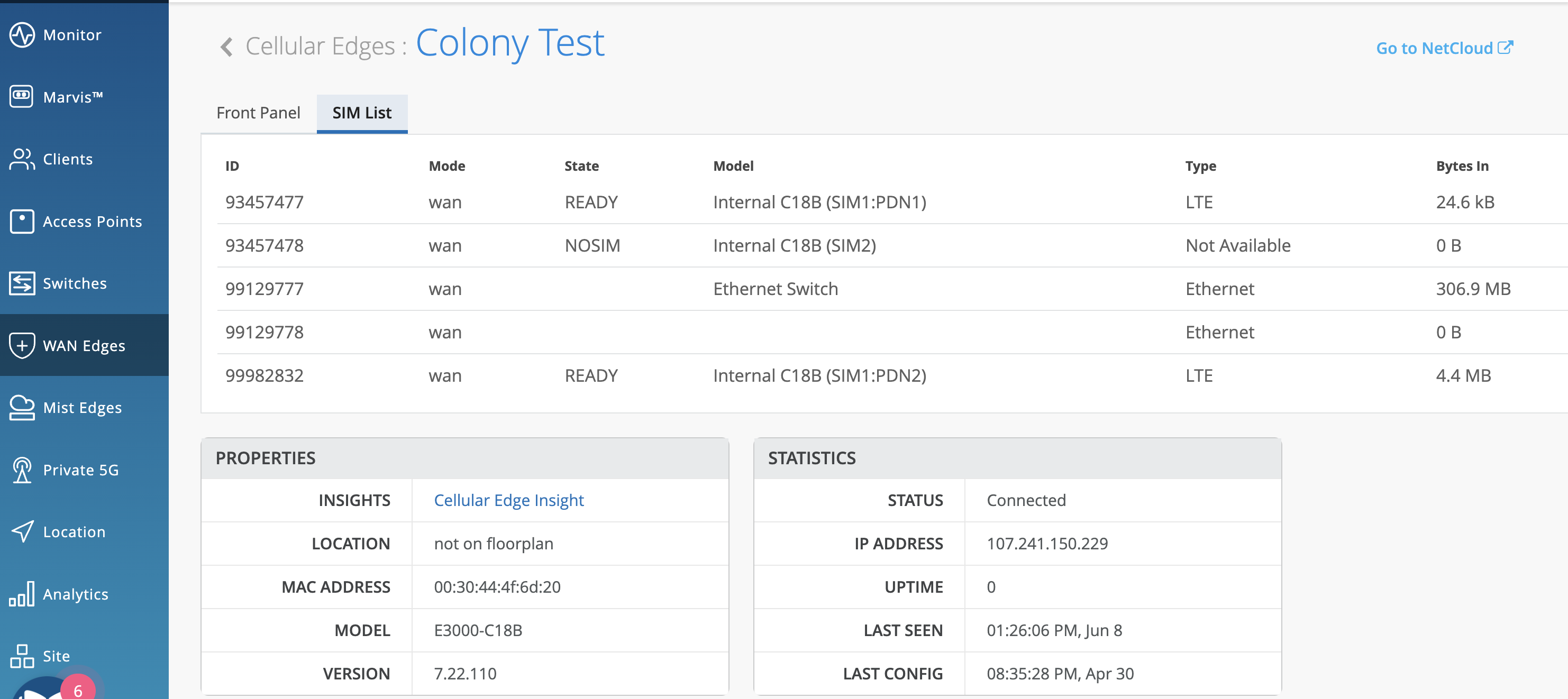Click the Analytics bar chart icon

coord(22,593)
